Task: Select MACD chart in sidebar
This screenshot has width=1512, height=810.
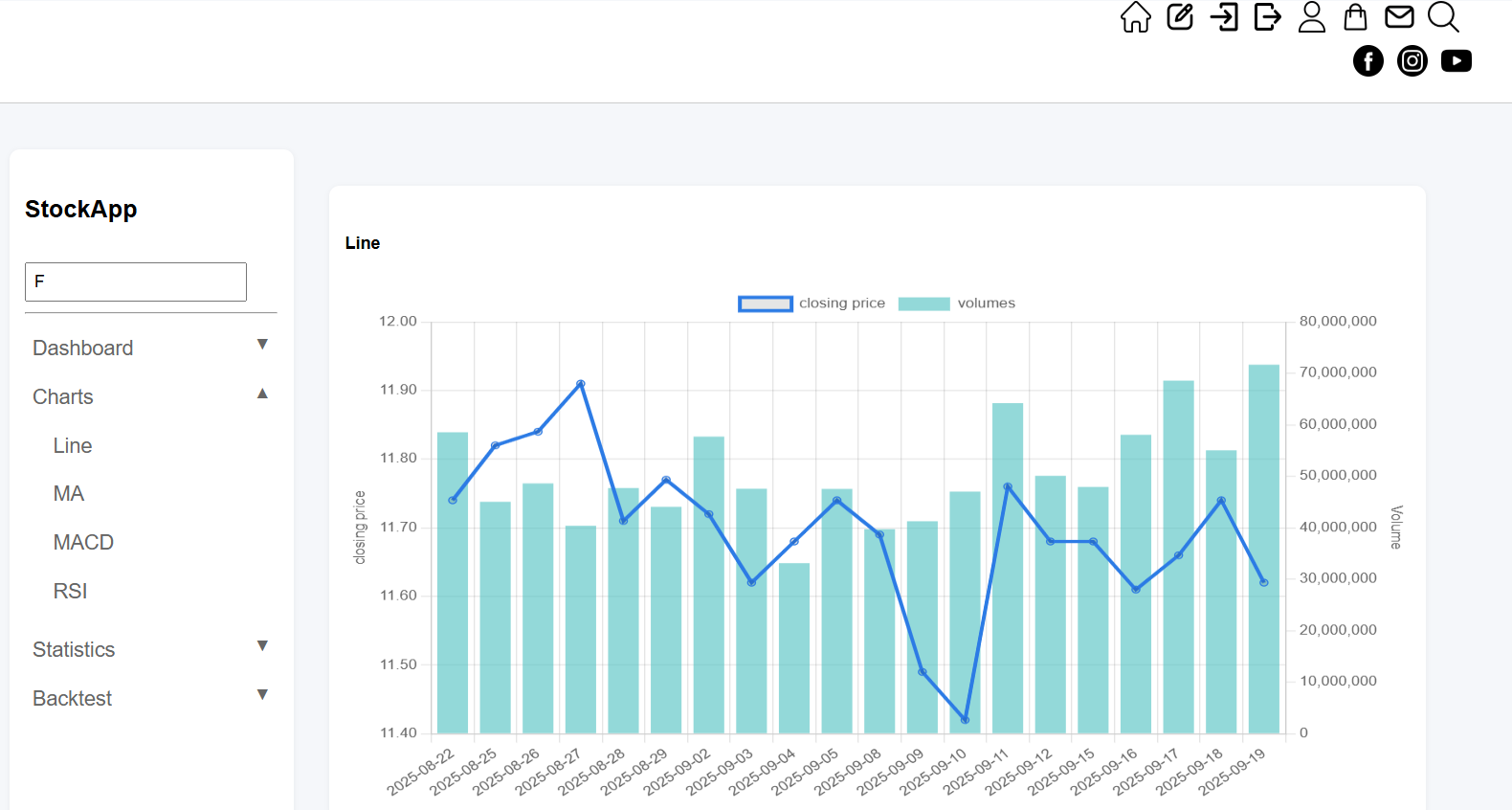Action: click(x=83, y=543)
